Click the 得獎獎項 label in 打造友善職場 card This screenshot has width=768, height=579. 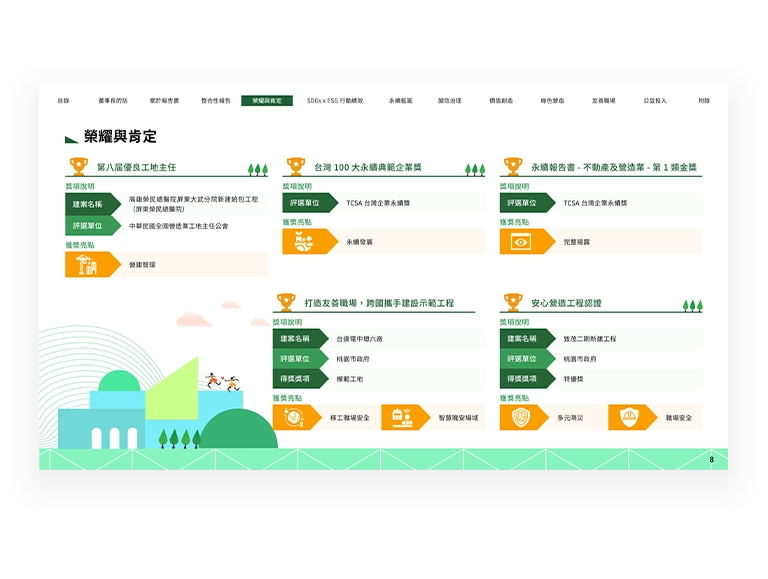[x=295, y=379]
